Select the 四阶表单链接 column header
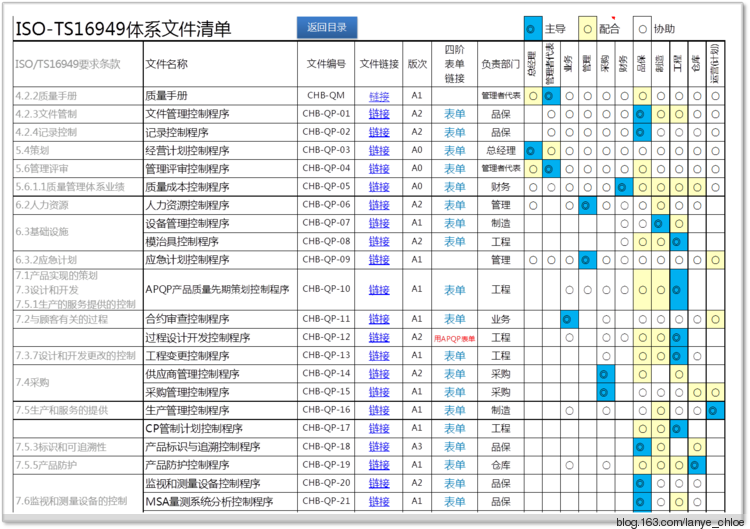 pyautogui.click(x=454, y=64)
